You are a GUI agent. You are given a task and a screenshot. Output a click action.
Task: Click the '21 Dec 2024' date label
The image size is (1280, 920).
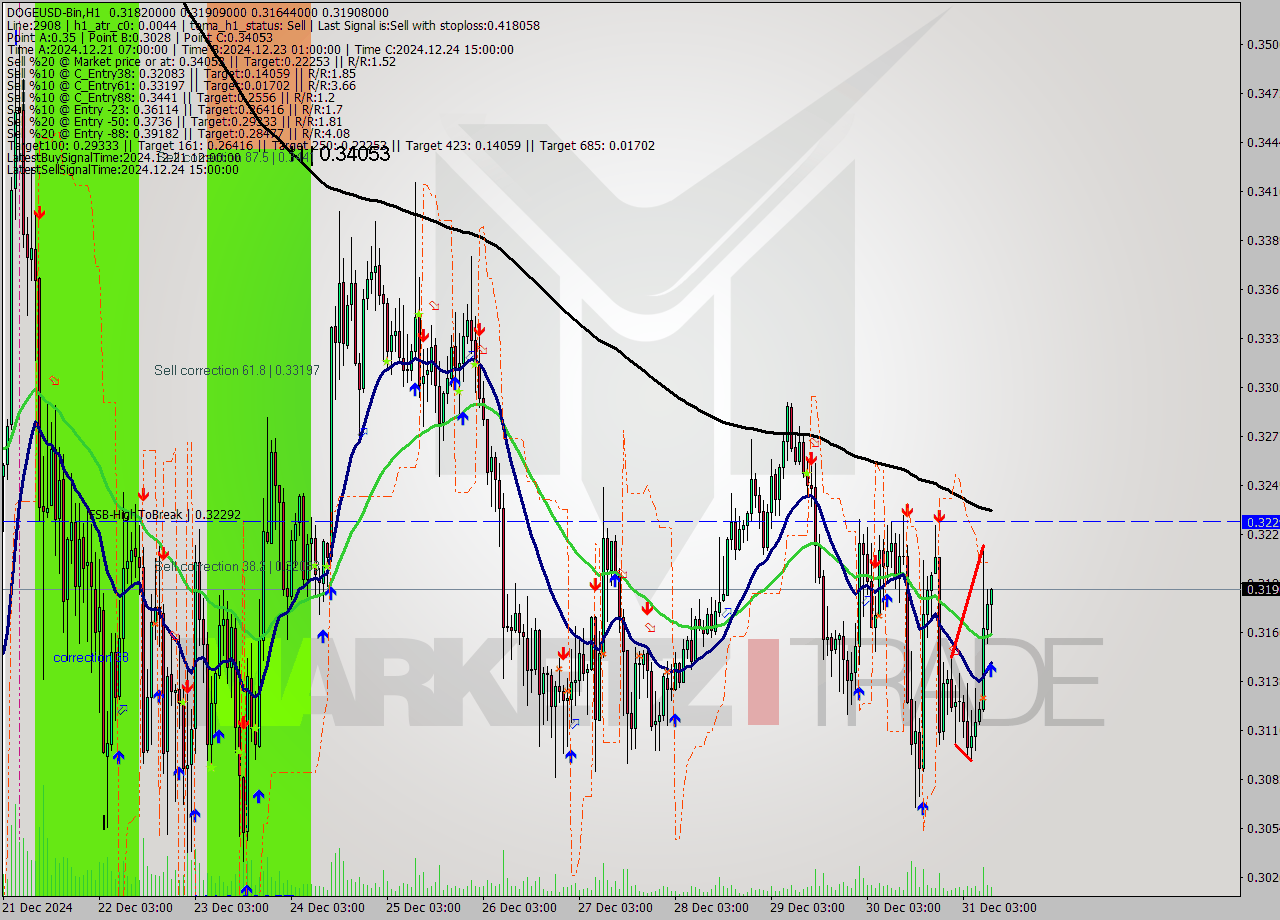(x=38, y=908)
